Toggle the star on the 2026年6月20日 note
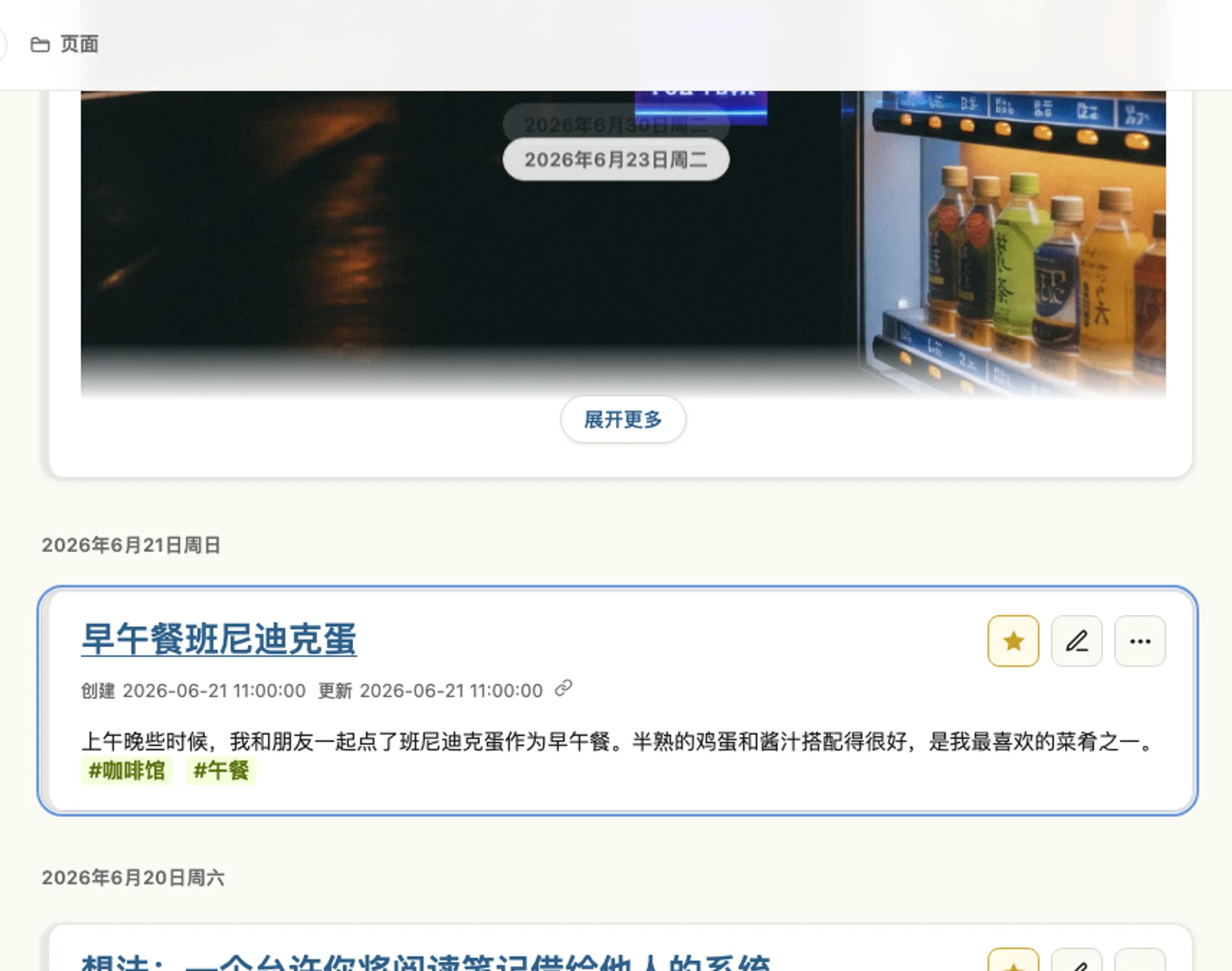The height and width of the screenshot is (971, 1232). click(x=1013, y=959)
